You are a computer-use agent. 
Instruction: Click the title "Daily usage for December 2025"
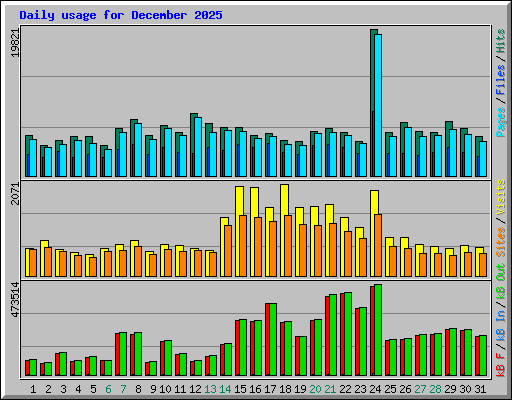click(121, 15)
